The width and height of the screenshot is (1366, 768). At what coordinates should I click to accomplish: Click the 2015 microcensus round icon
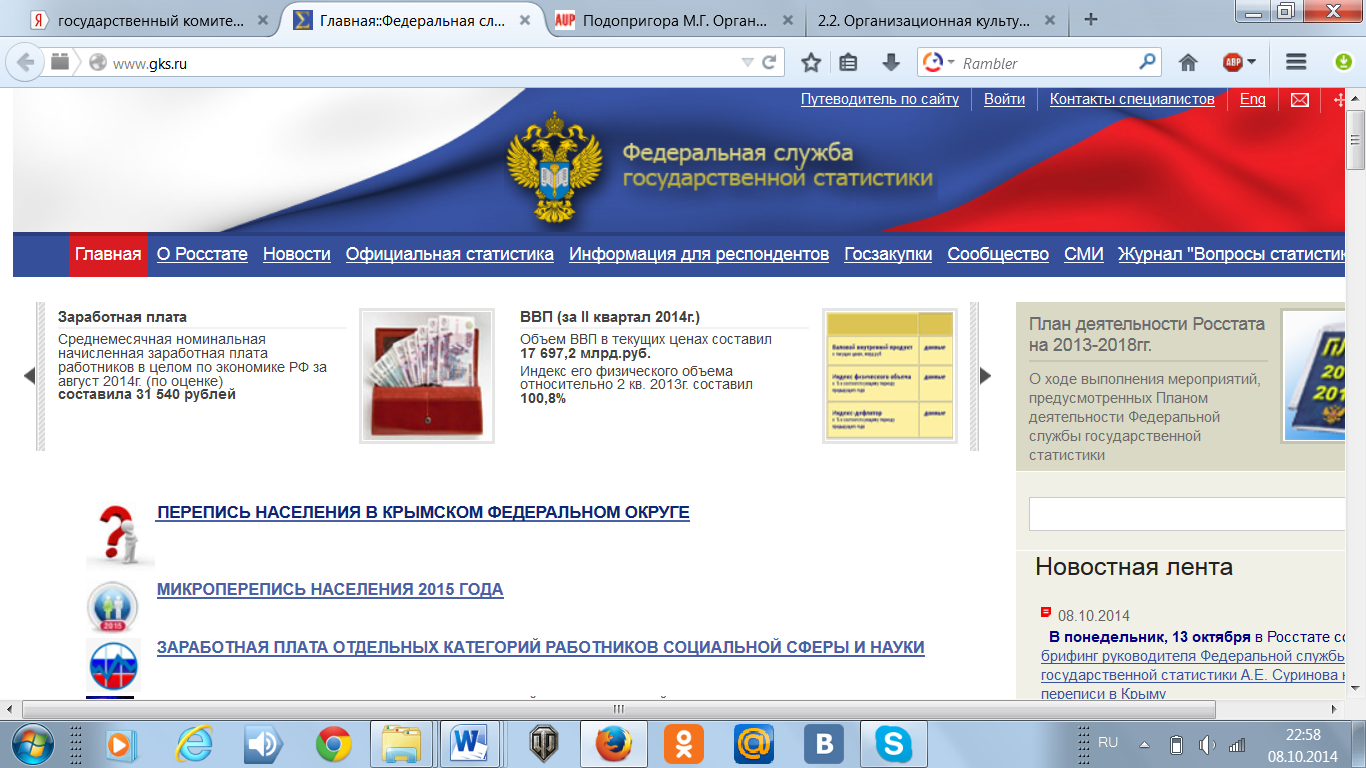[112, 607]
